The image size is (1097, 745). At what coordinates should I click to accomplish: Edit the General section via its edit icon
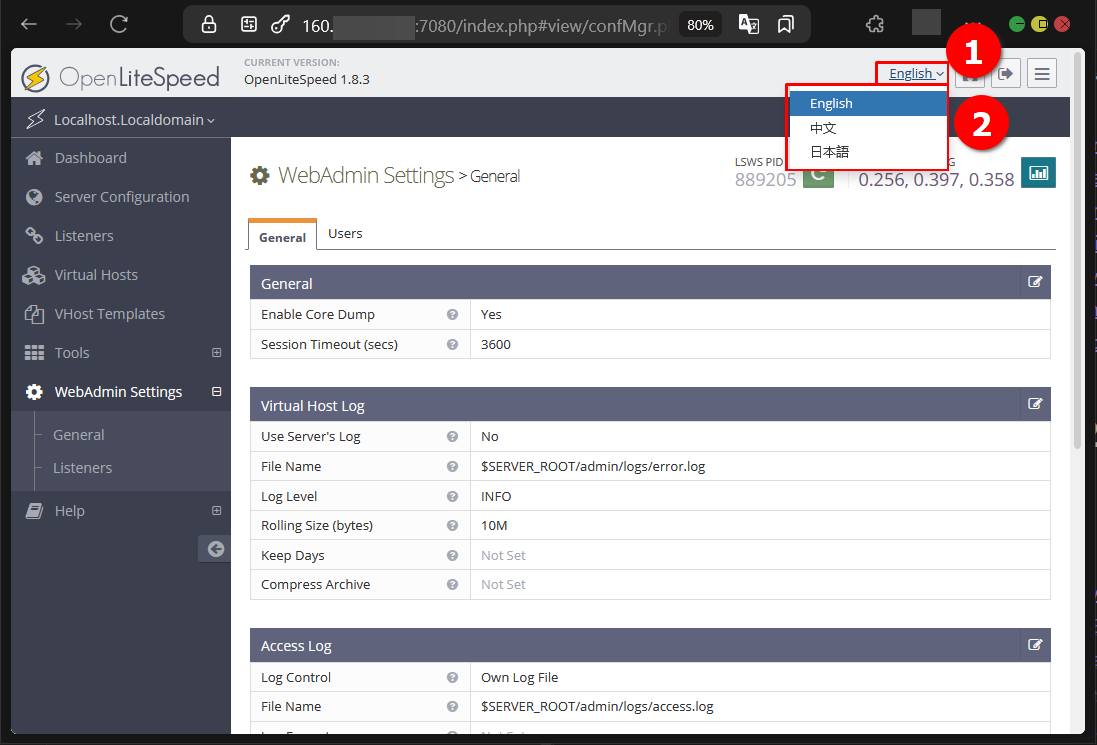[1035, 282]
